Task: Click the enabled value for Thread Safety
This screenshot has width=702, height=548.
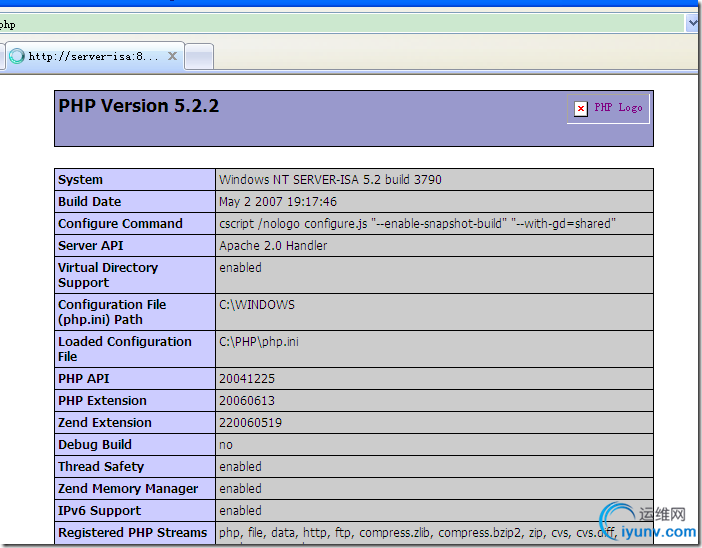Action: click(x=240, y=467)
